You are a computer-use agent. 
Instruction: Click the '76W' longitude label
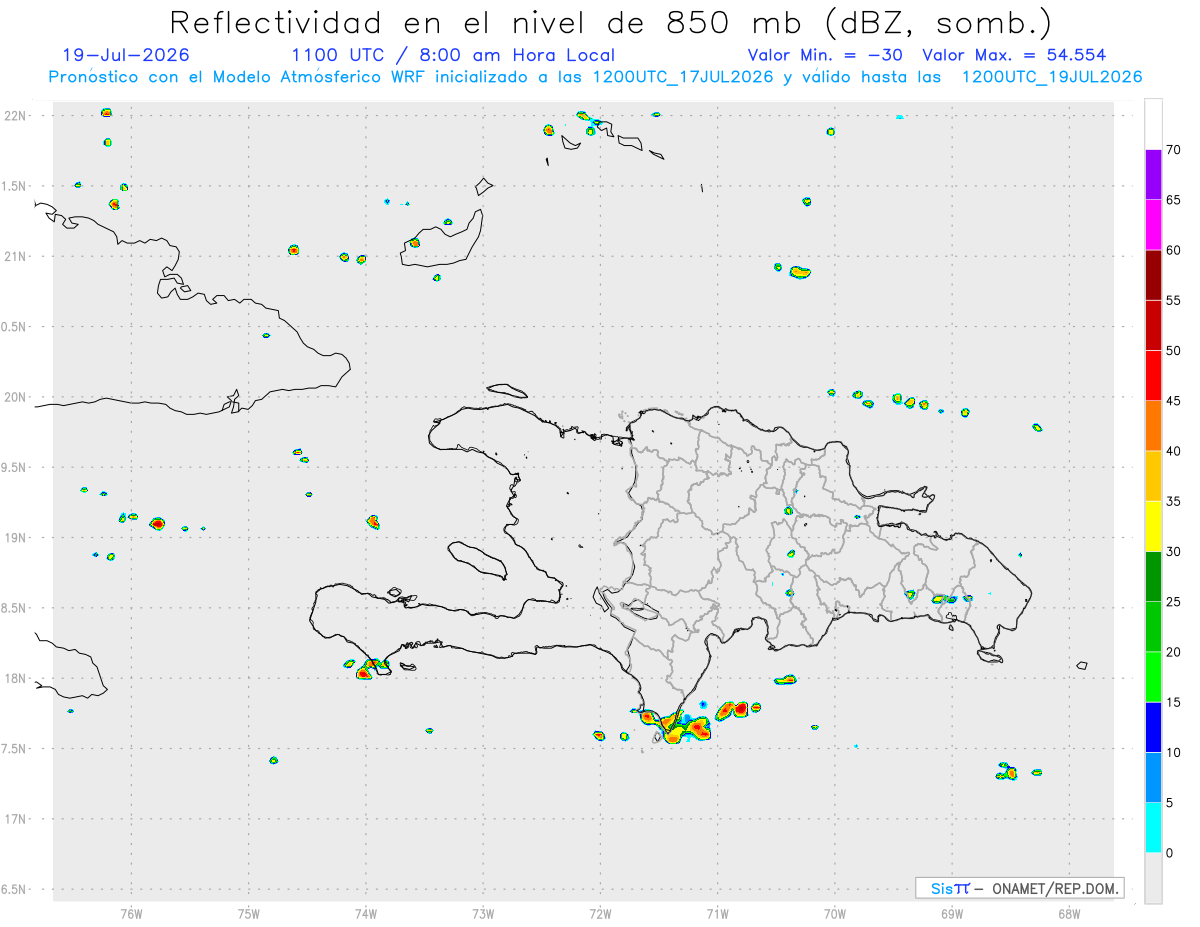[x=131, y=913]
